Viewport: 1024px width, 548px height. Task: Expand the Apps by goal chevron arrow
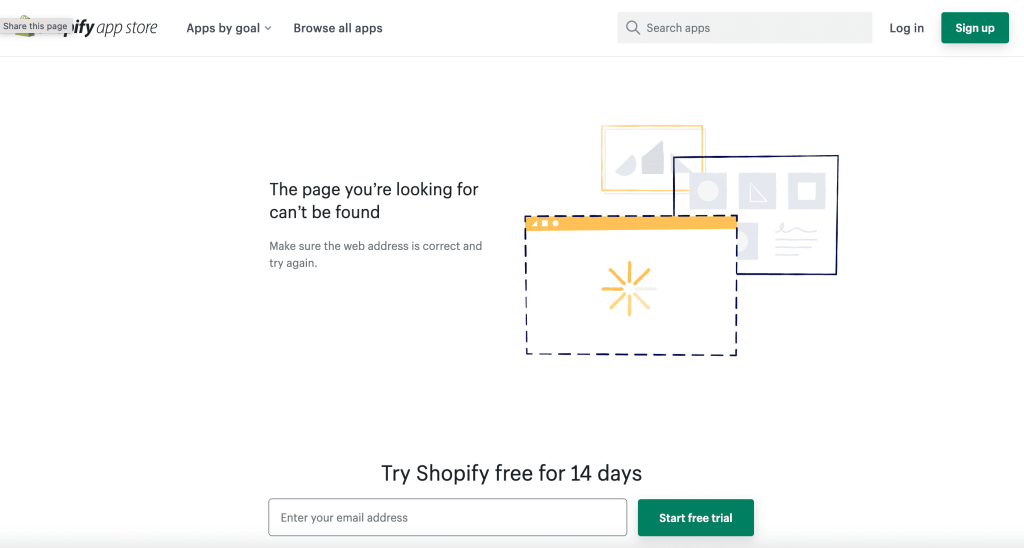(x=268, y=28)
